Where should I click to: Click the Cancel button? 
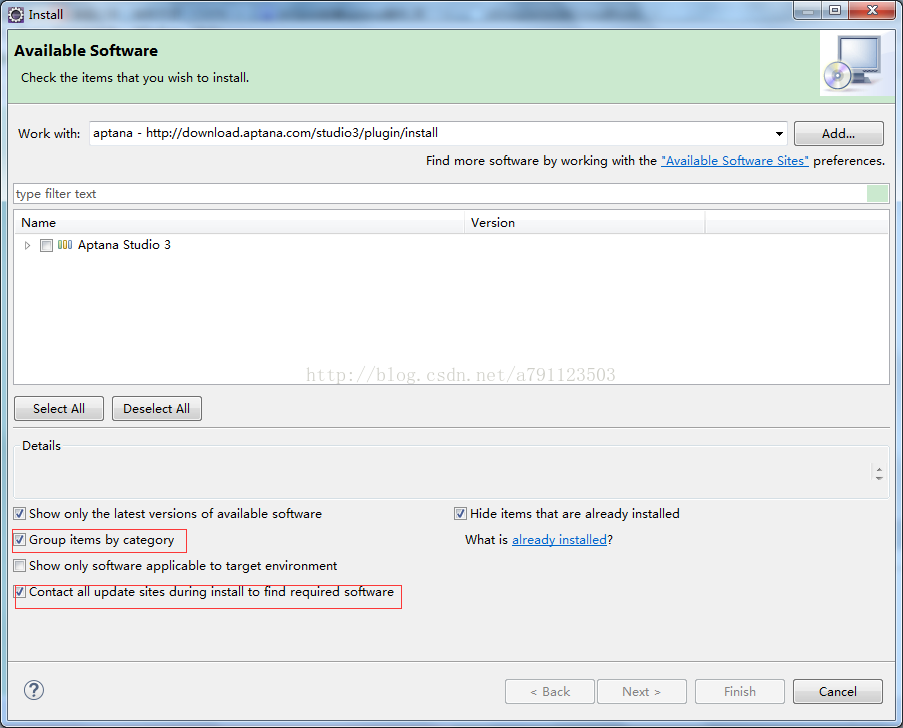click(x=837, y=691)
